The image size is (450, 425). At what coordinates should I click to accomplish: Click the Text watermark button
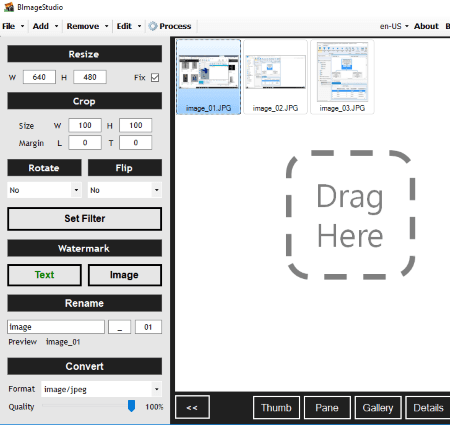click(x=44, y=275)
